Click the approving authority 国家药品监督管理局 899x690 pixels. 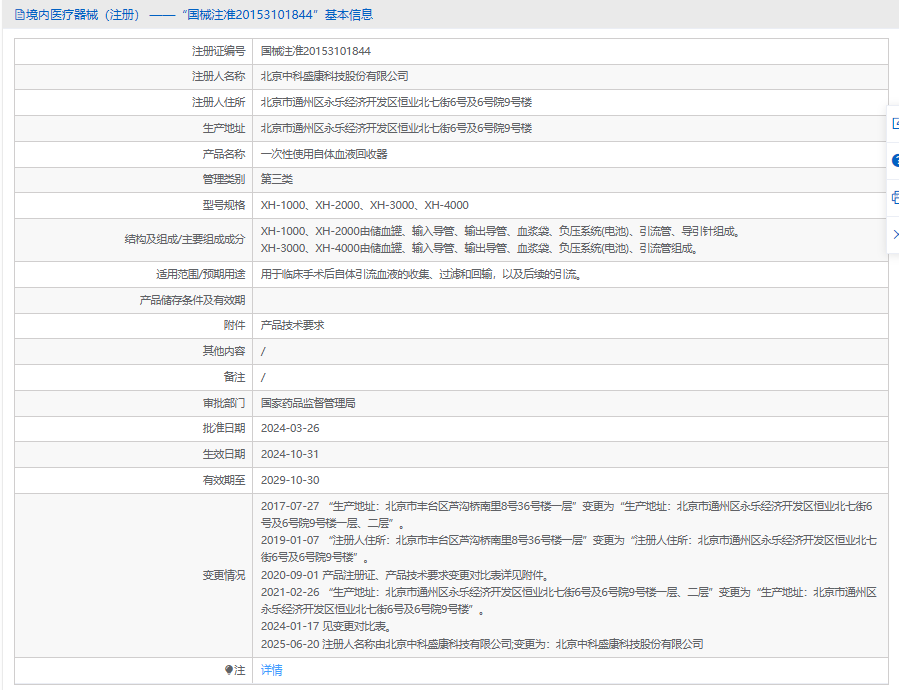[308, 403]
